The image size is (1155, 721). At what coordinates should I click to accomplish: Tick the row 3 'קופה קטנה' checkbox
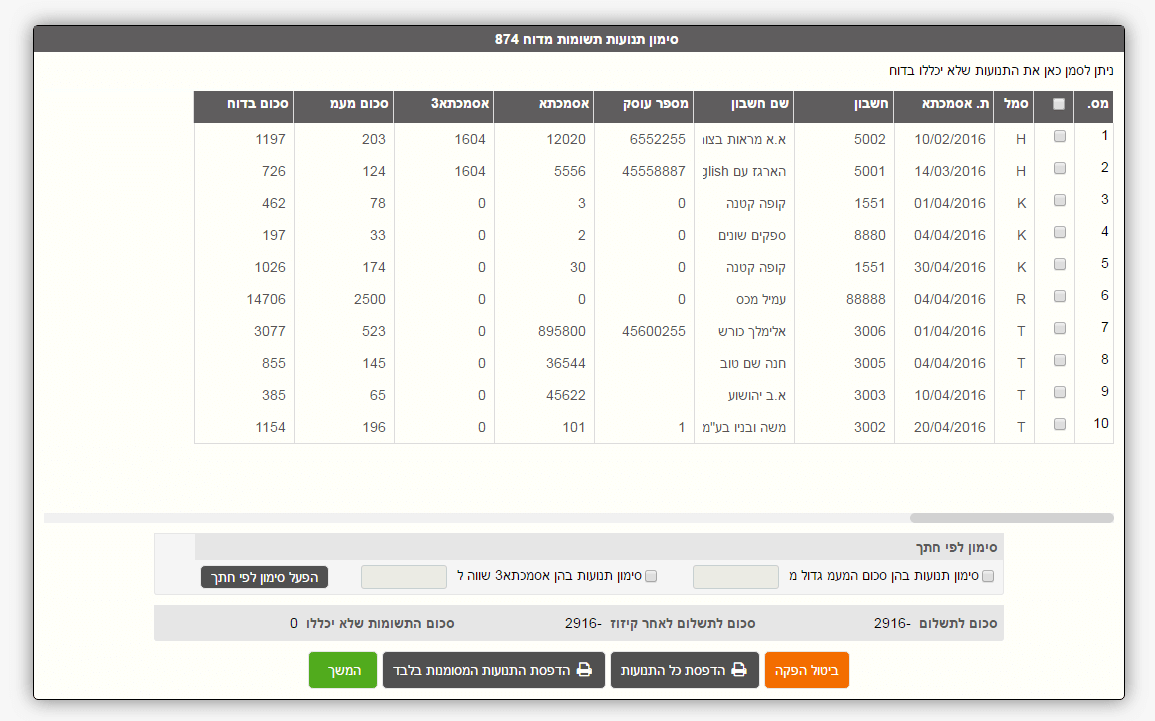tap(1059, 200)
